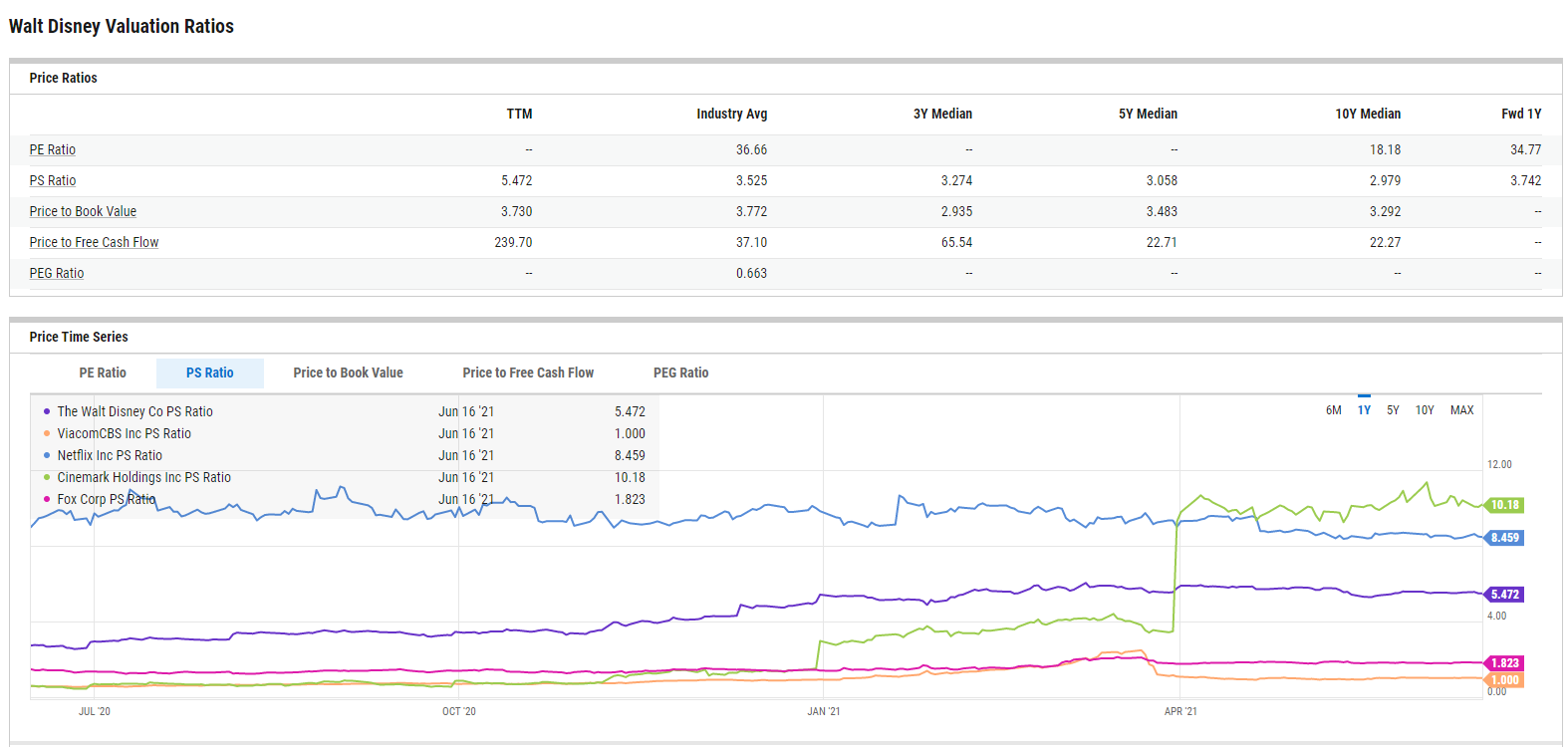Image resolution: width=1568 pixels, height=747 pixels.
Task: Click the OCT '20 axis label
Action: click(459, 711)
